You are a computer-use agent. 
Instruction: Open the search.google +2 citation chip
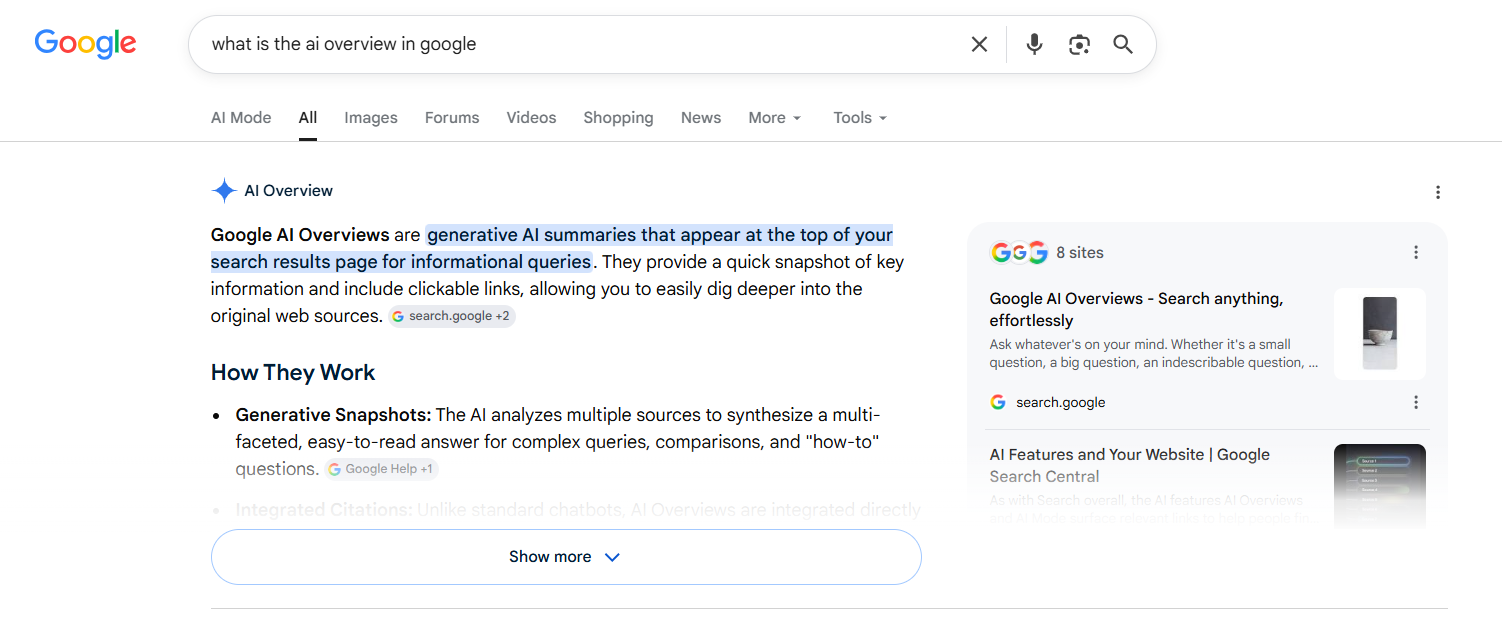click(x=452, y=316)
